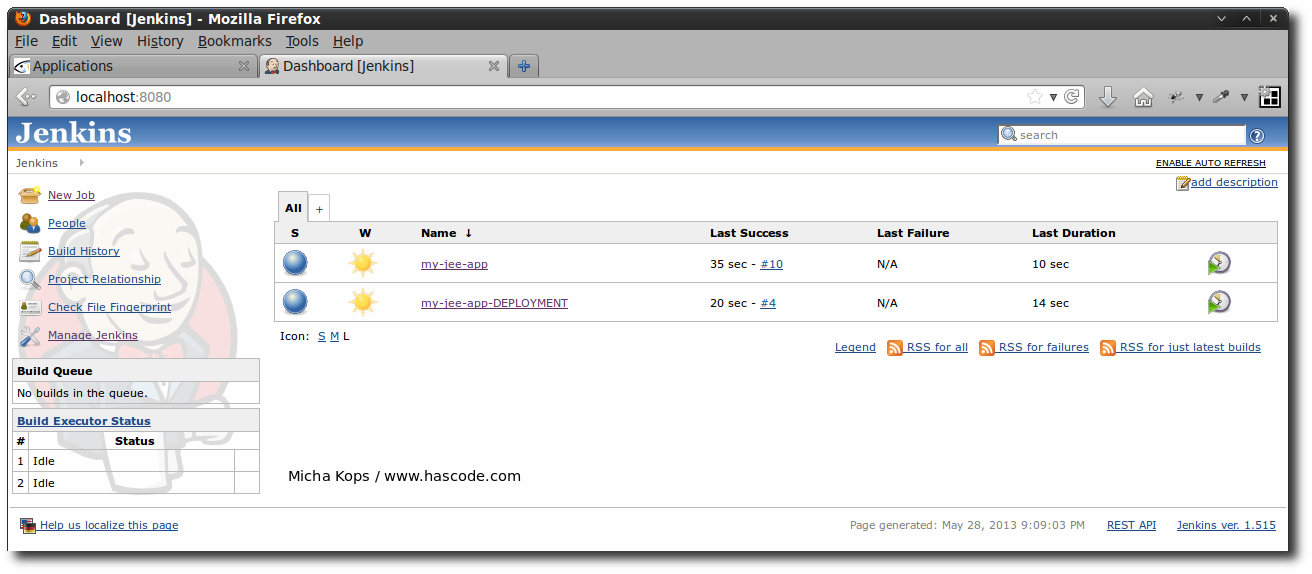Click the Firefox home button

tap(1143, 97)
